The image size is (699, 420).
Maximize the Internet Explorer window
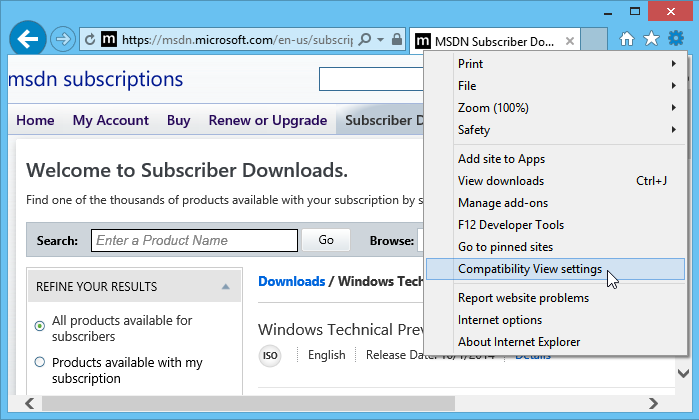pos(635,12)
